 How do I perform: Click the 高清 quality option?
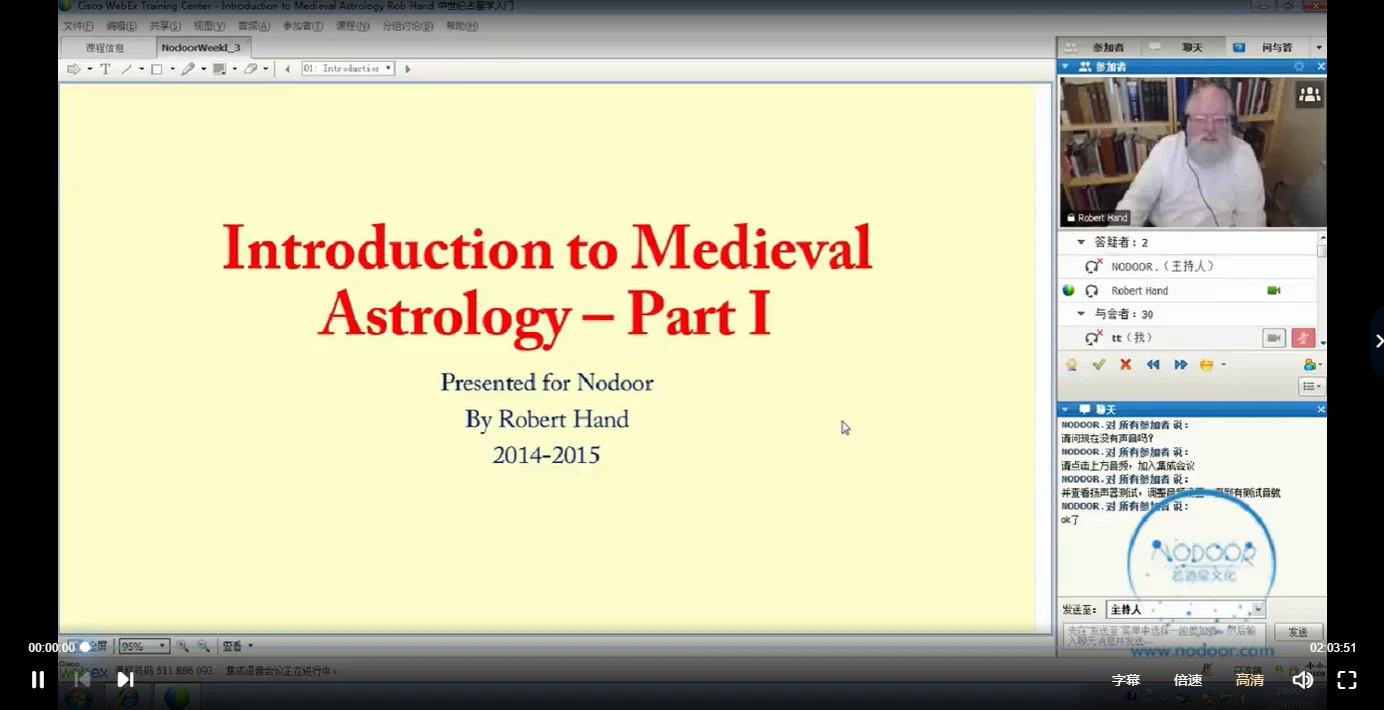(x=1248, y=679)
